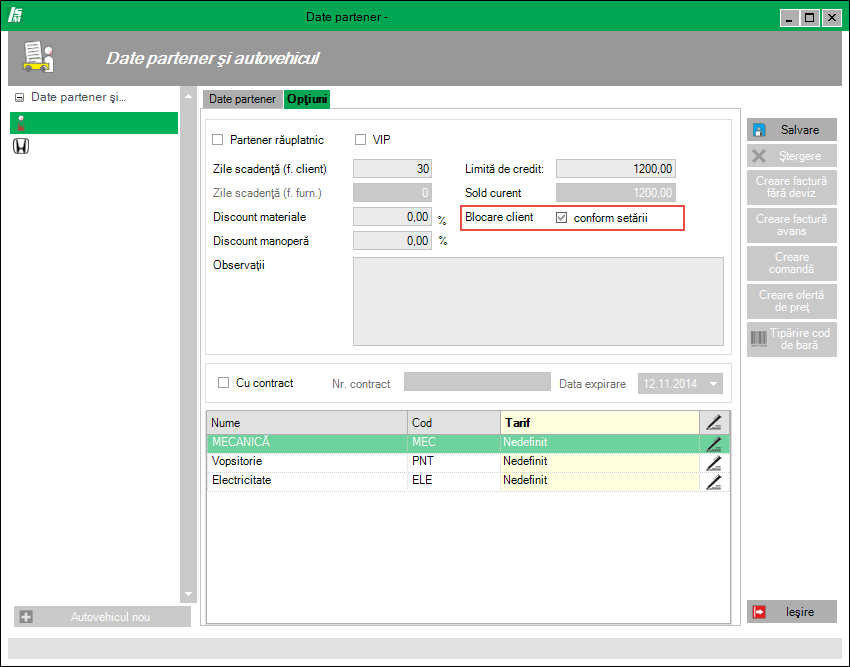
Task: Click the MEC code cell
Action: pyautogui.click(x=454, y=443)
